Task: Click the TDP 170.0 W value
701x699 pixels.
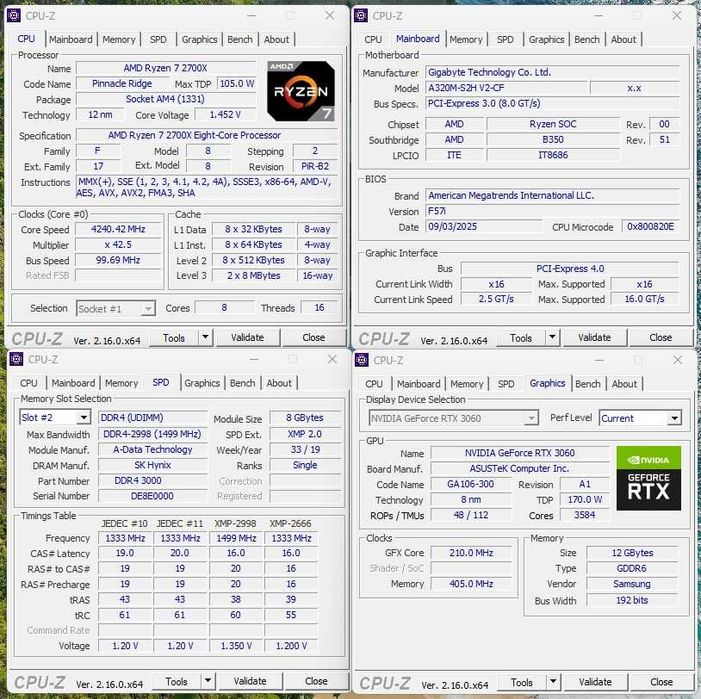Action: (585, 500)
